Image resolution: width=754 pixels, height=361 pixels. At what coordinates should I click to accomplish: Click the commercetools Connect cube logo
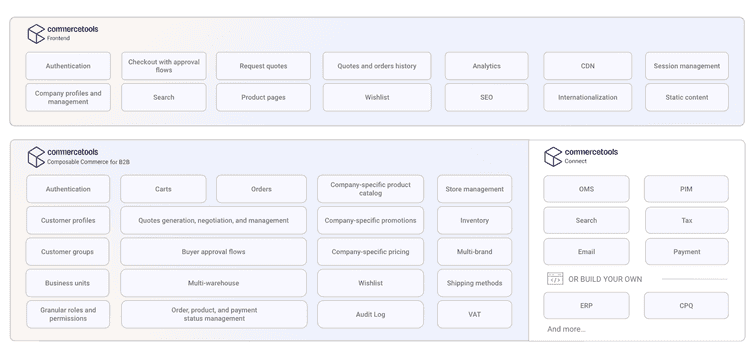553,157
